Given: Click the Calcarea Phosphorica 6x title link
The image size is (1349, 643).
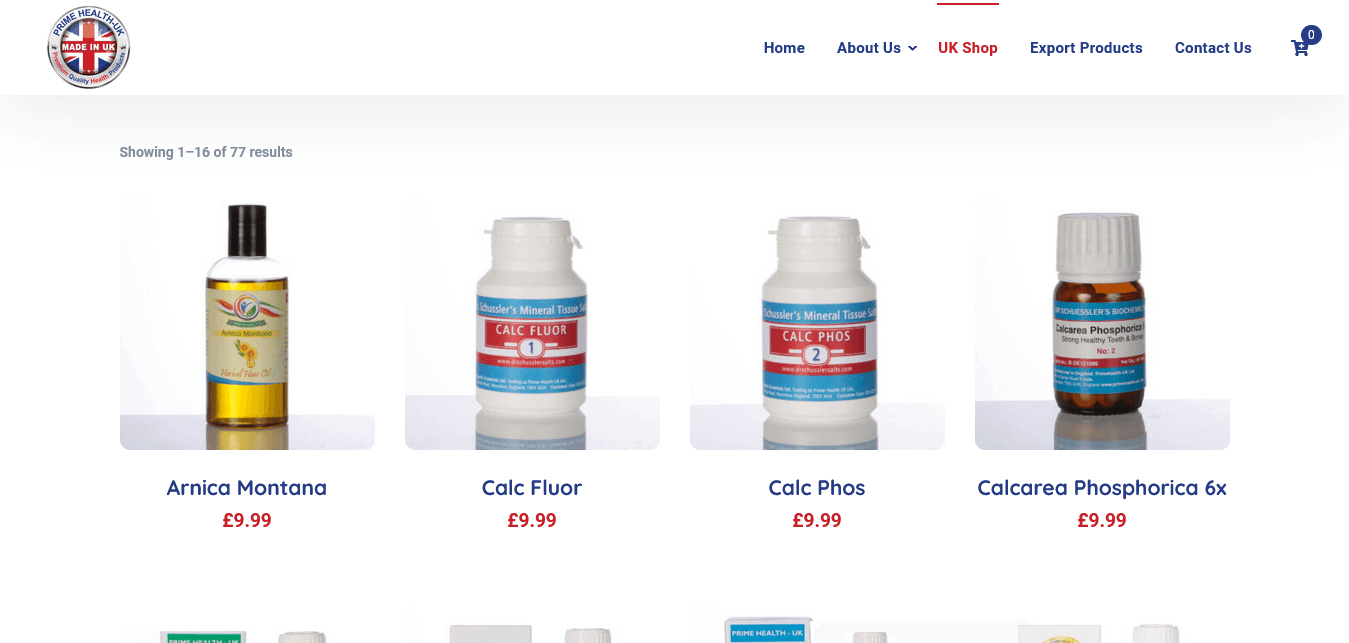Looking at the screenshot, I should [1102, 488].
